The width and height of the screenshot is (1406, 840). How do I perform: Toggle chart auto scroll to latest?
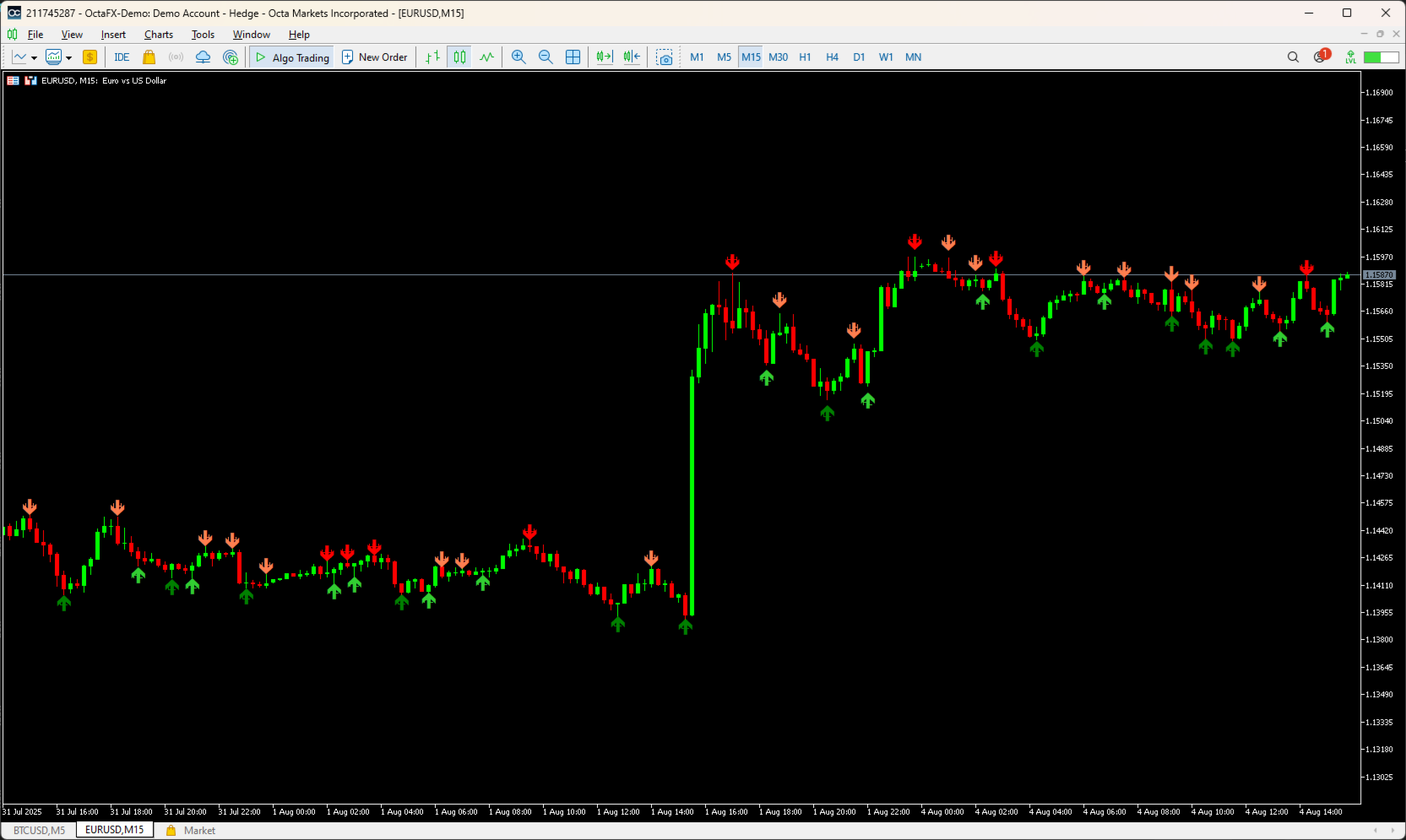pyautogui.click(x=605, y=57)
